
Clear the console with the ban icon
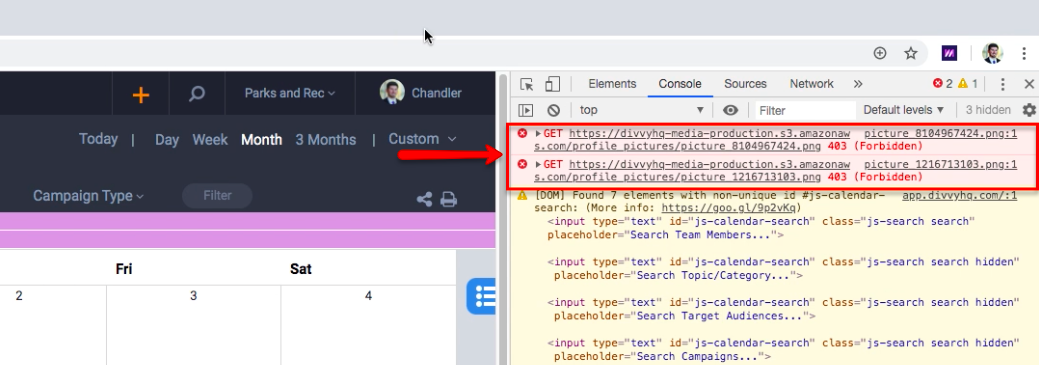tap(553, 111)
